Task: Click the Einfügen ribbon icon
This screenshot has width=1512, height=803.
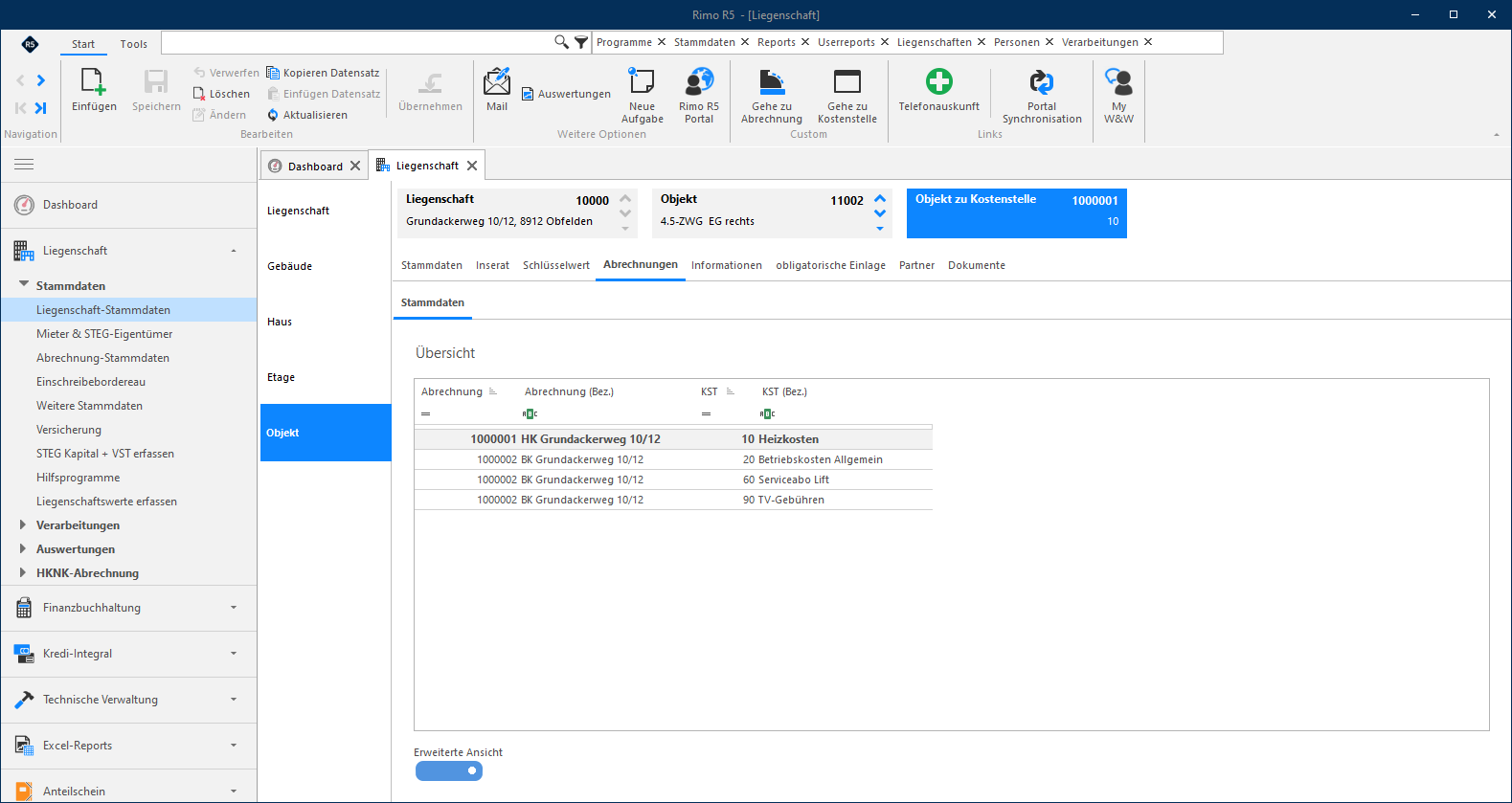Action: pos(94,82)
